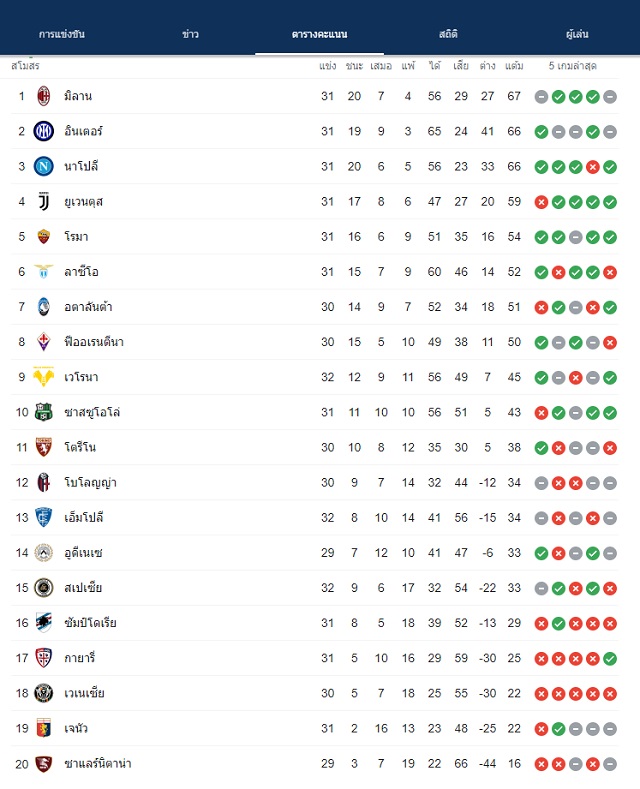
Task: Open the มิลาน team link
Action: (x=78, y=96)
